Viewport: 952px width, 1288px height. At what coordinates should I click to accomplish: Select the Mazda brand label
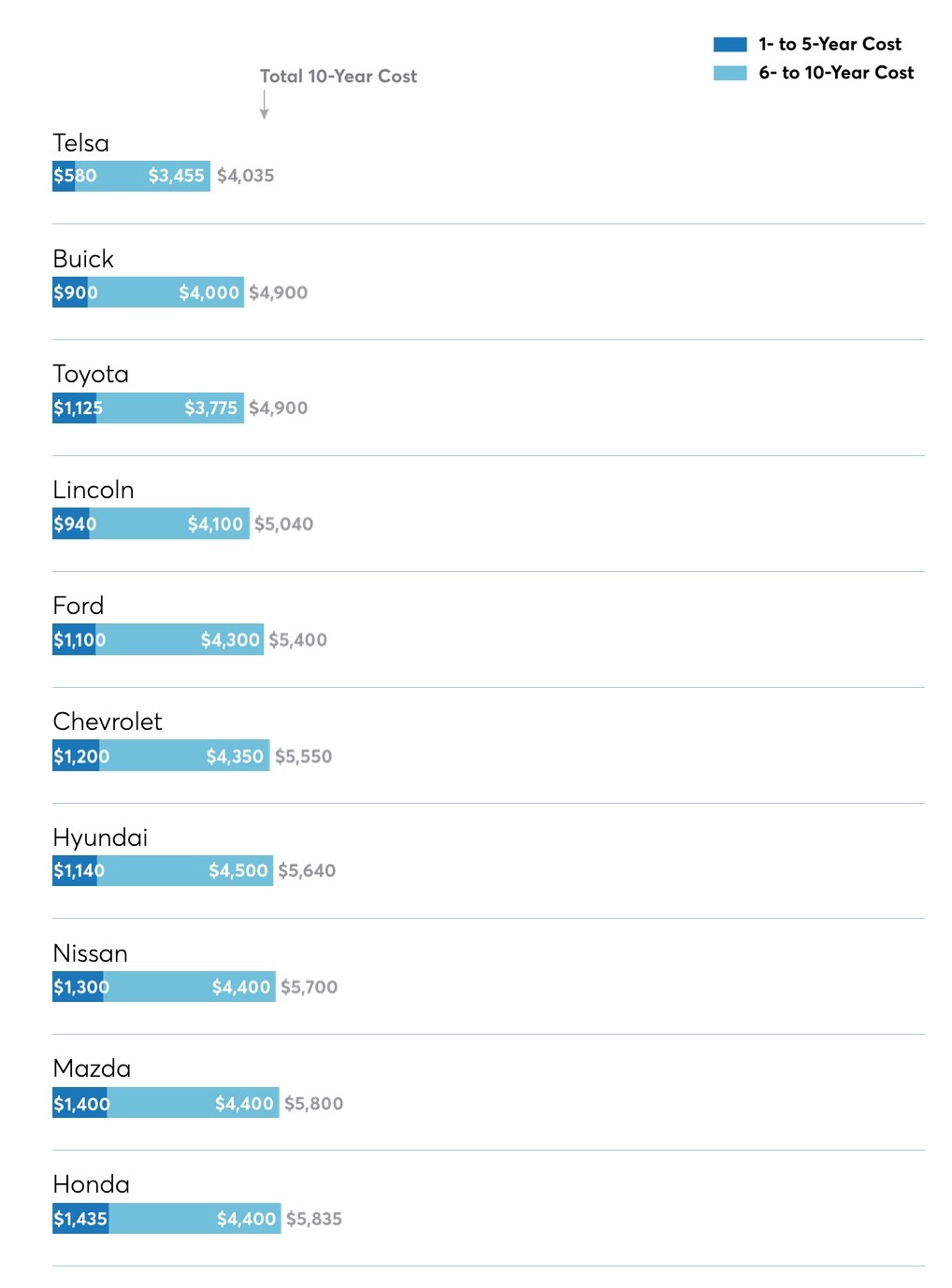pyautogui.click(x=92, y=1068)
